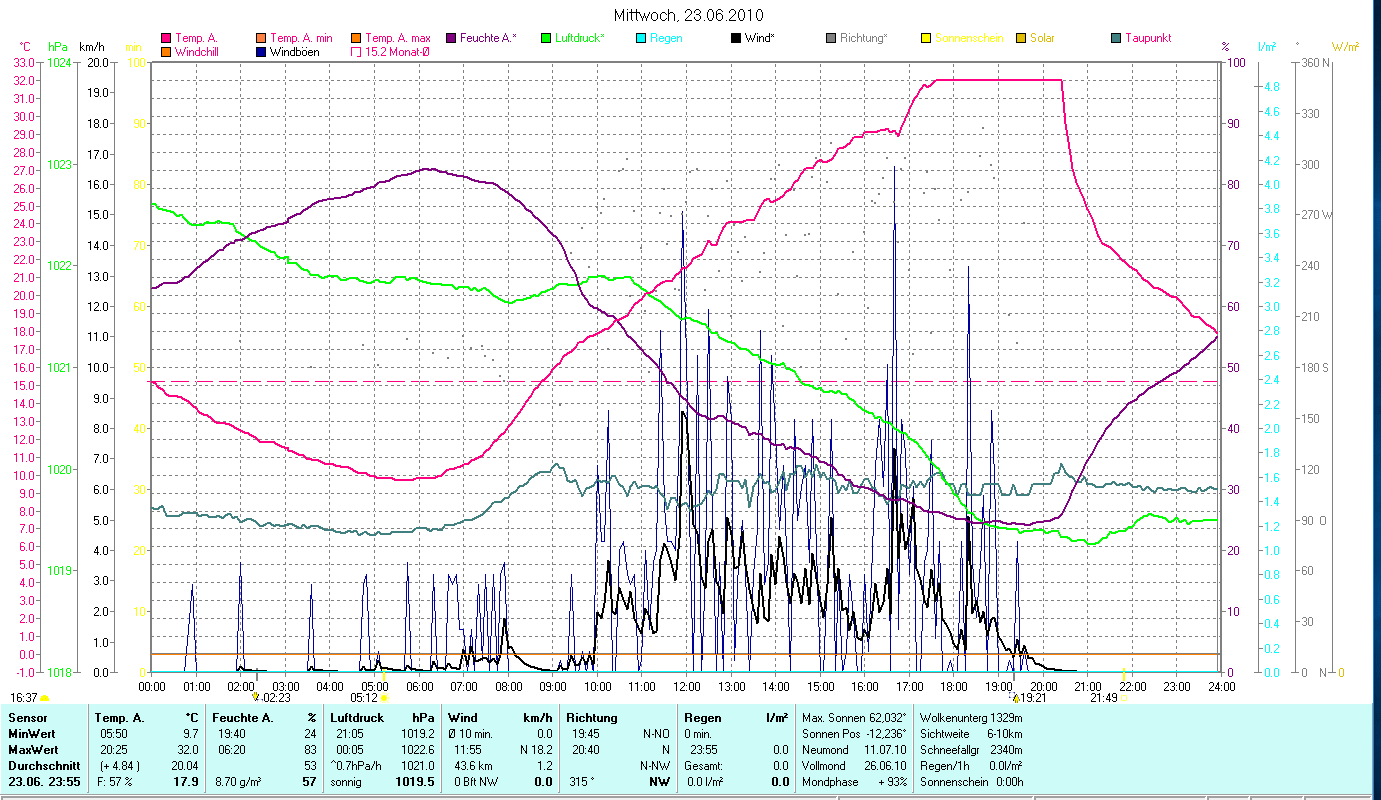1381x800 pixels.
Task: Click the Richtung gray legend icon
Action: point(830,38)
